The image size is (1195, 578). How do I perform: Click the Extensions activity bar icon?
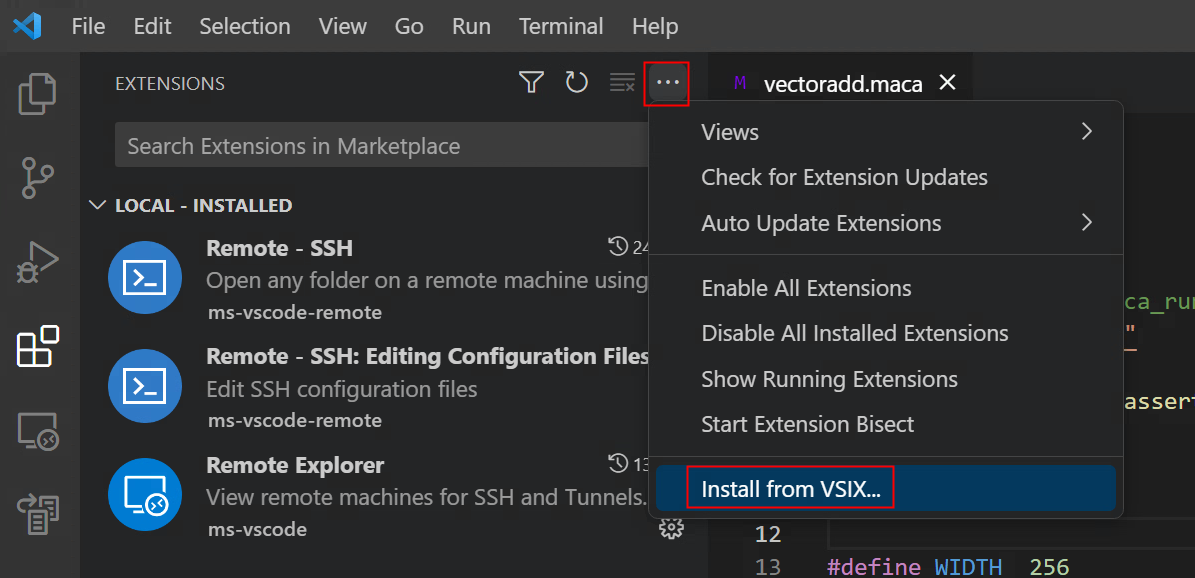click(38, 347)
